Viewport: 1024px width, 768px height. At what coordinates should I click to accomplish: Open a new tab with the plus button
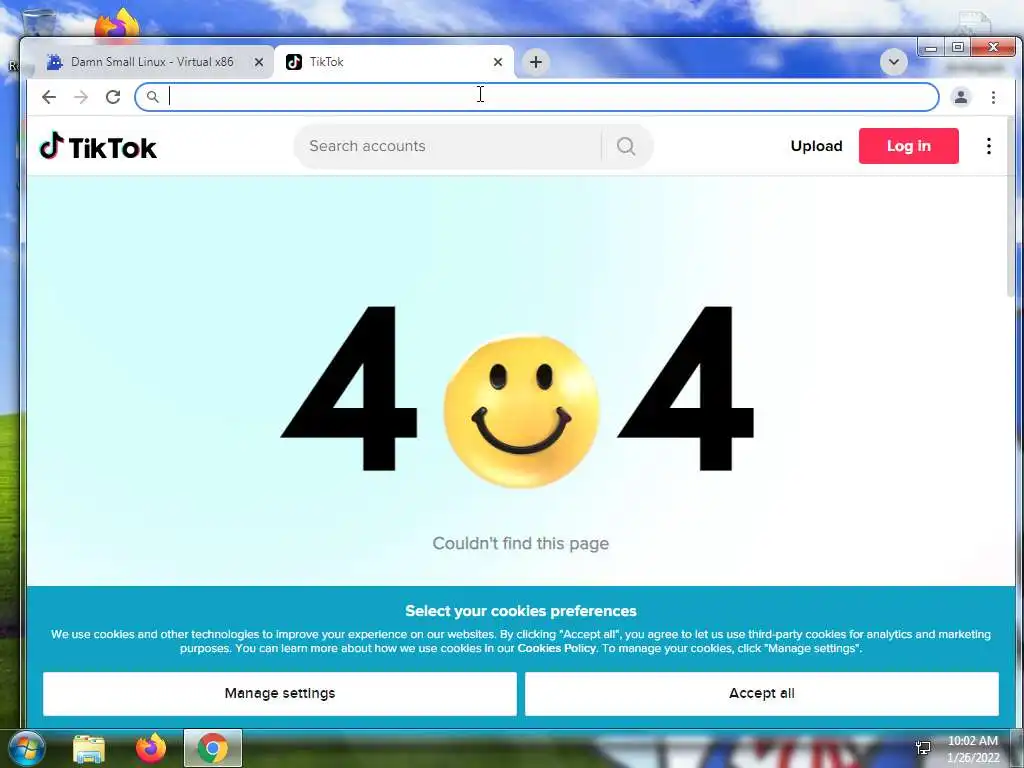[x=536, y=62]
